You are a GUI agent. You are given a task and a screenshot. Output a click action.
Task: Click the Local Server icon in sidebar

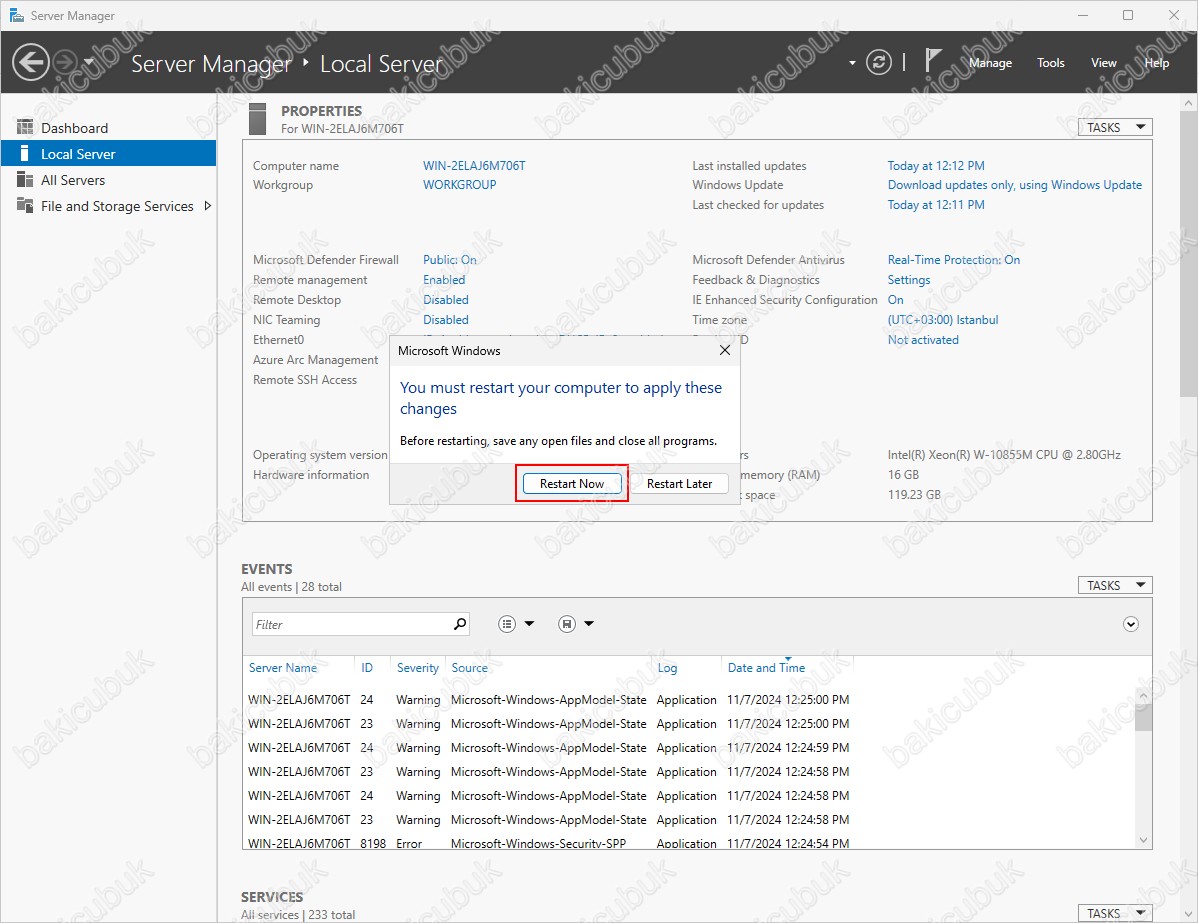click(x=24, y=153)
